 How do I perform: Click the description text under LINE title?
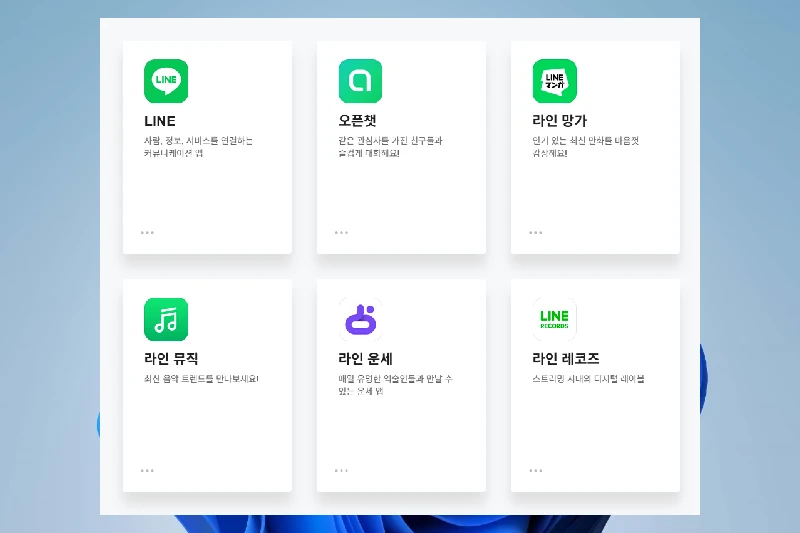198,147
